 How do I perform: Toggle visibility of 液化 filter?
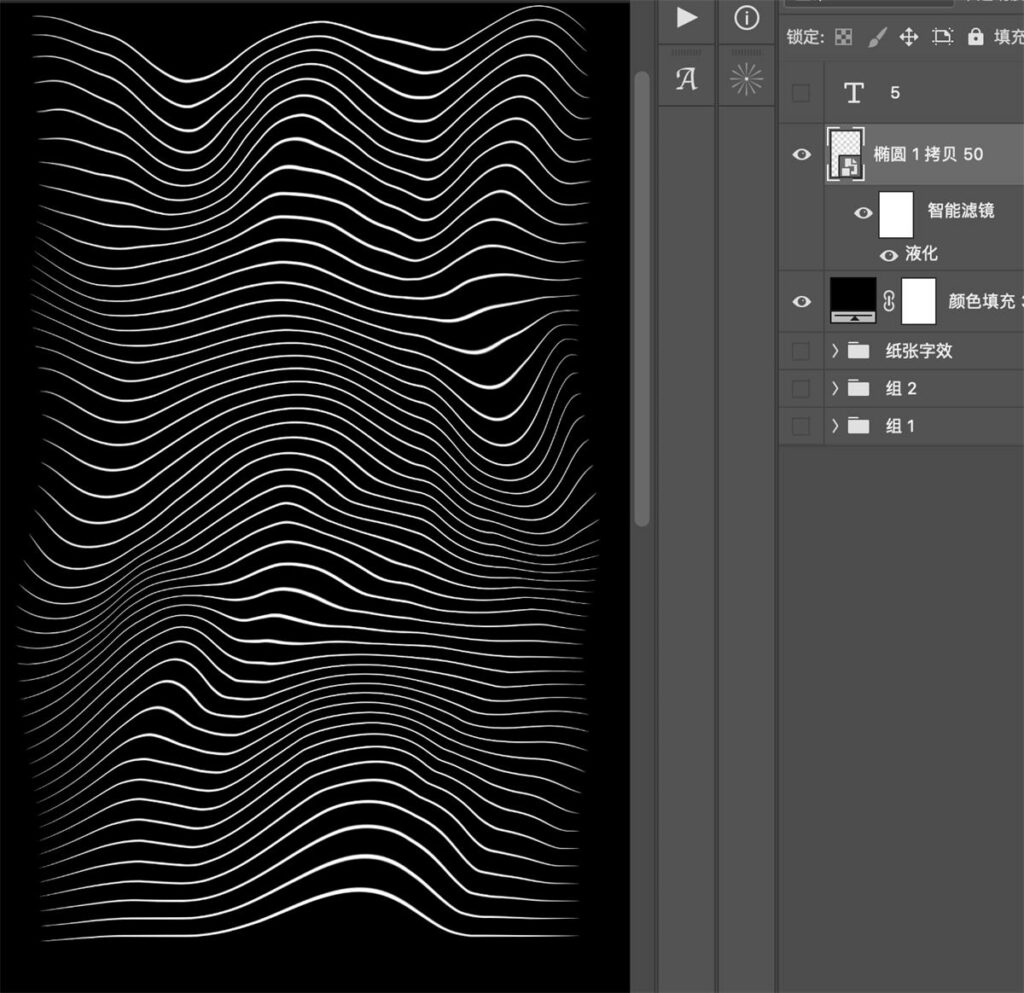click(x=889, y=255)
